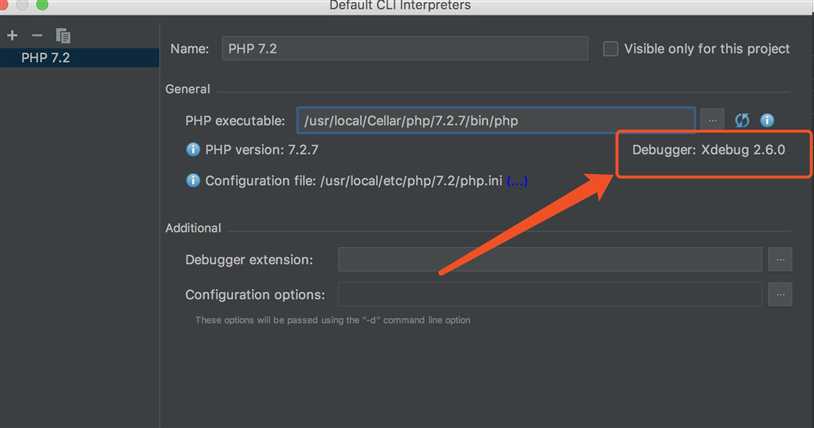Click the Debugger: Xdebug 2.6.0 label

click(708, 150)
